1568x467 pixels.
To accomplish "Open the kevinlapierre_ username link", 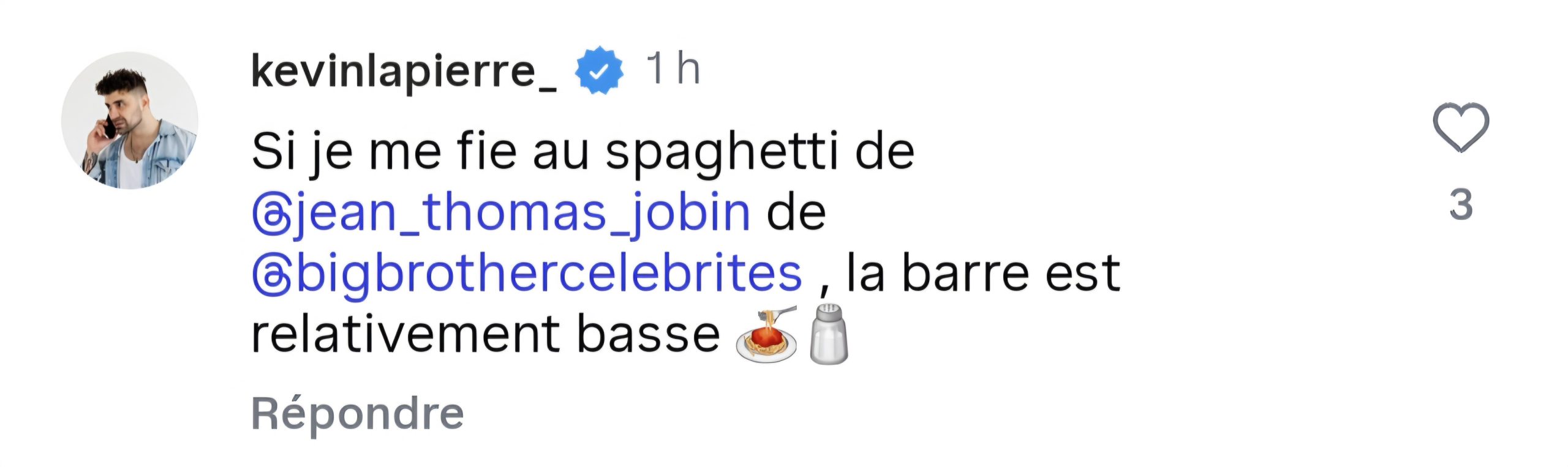I will pyautogui.click(x=404, y=72).
